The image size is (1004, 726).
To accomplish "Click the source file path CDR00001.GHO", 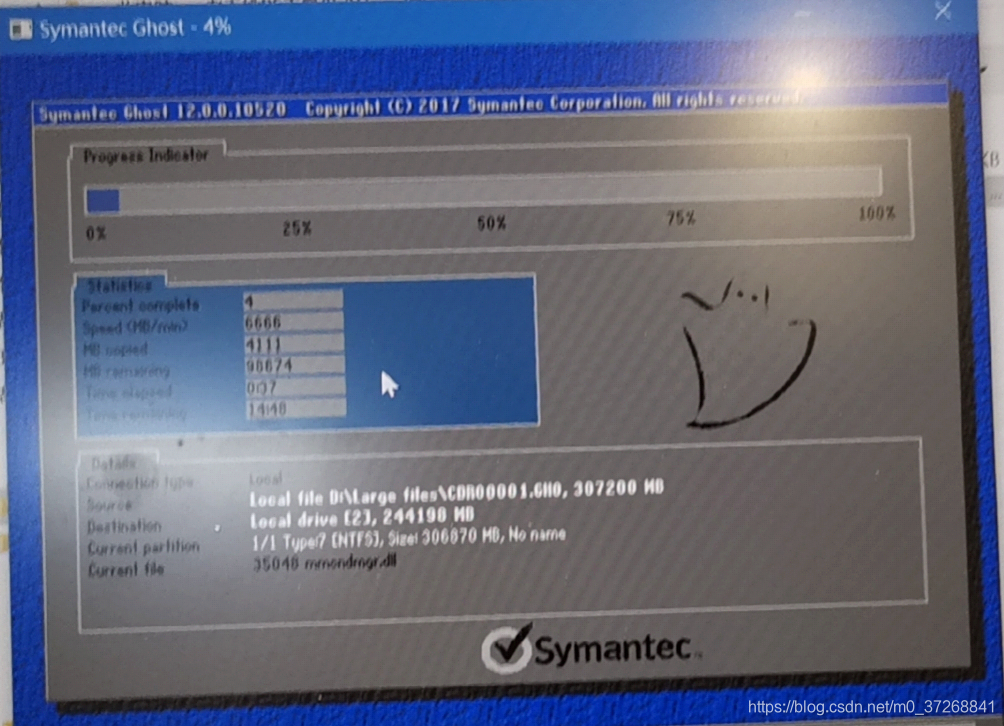I will tap(457, 494).
